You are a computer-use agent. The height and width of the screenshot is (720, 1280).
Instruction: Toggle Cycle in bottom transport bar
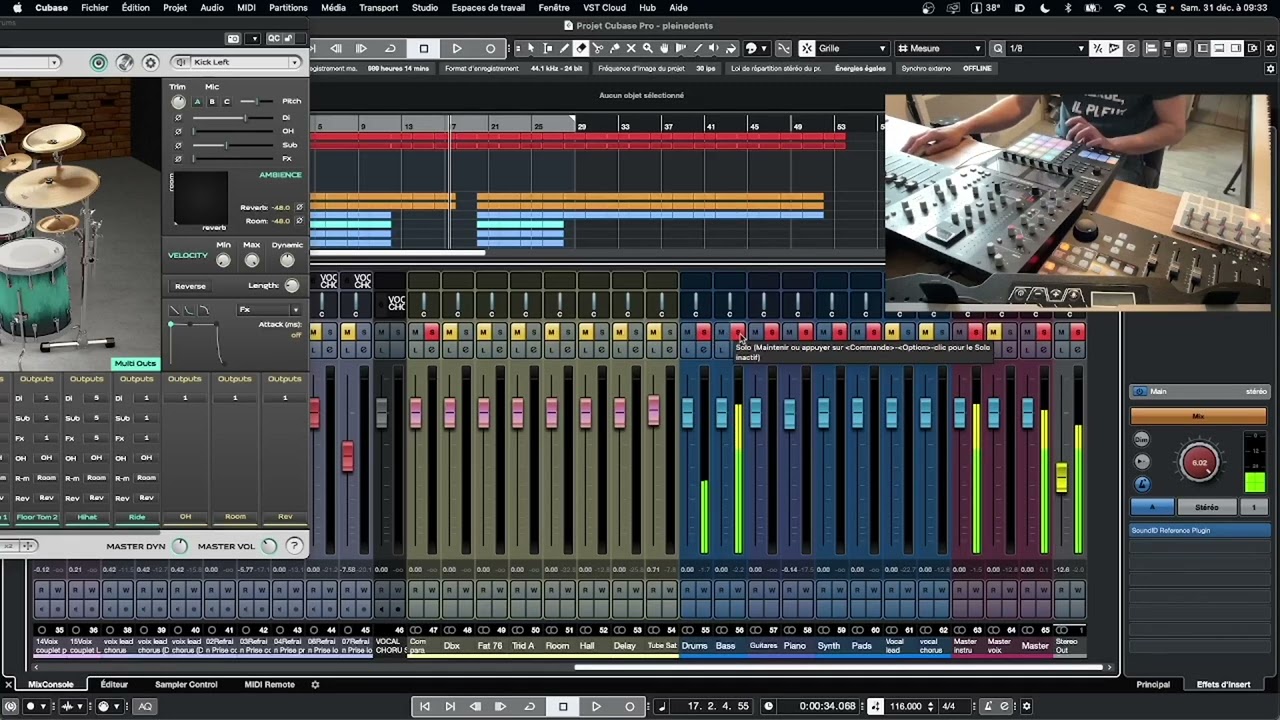click(x=529, y=706)
